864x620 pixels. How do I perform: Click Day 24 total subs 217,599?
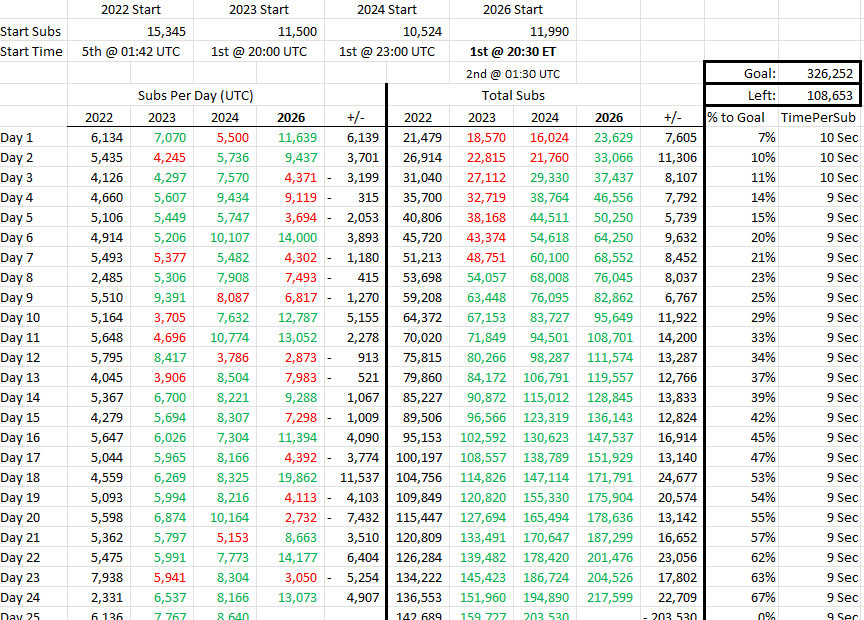608,597
